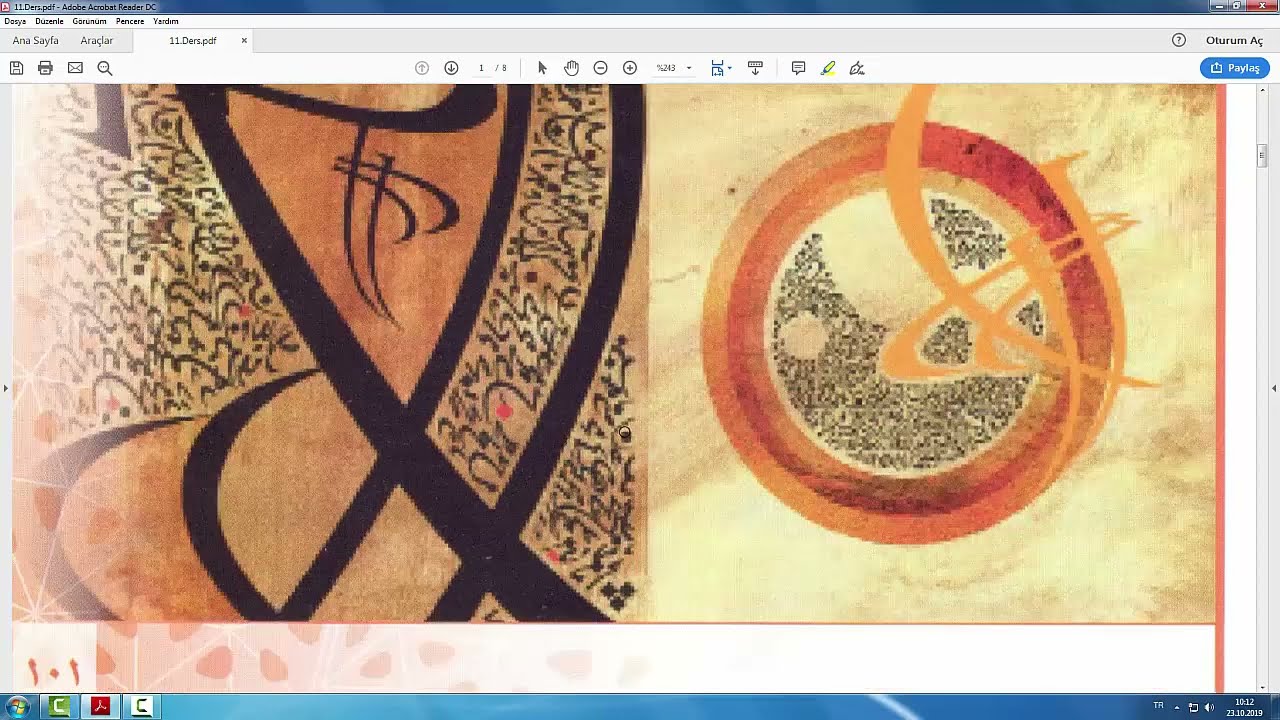Image resolution: width=1280 pixels, height=720 pixels.
Task: Switch to the Ana Sayfa tab
Action: [x=36, y=41]
